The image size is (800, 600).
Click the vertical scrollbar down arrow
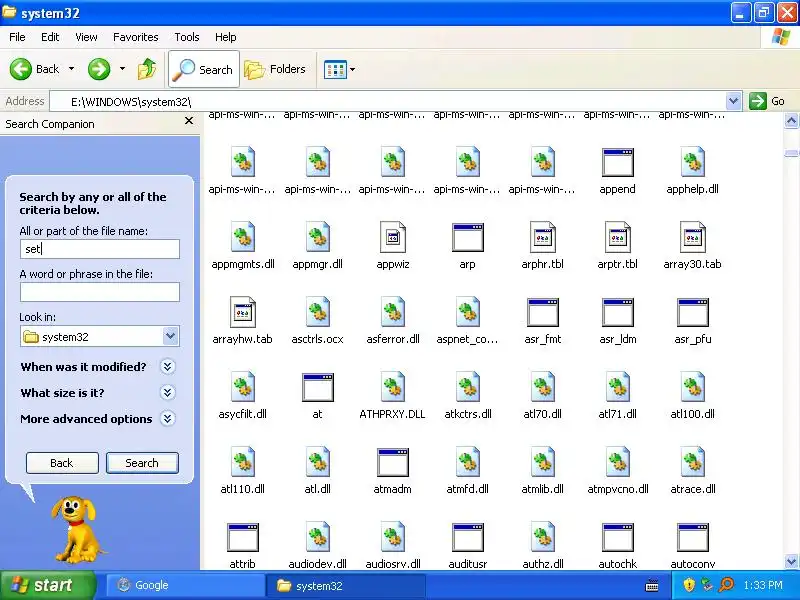[x=791, y=562]
